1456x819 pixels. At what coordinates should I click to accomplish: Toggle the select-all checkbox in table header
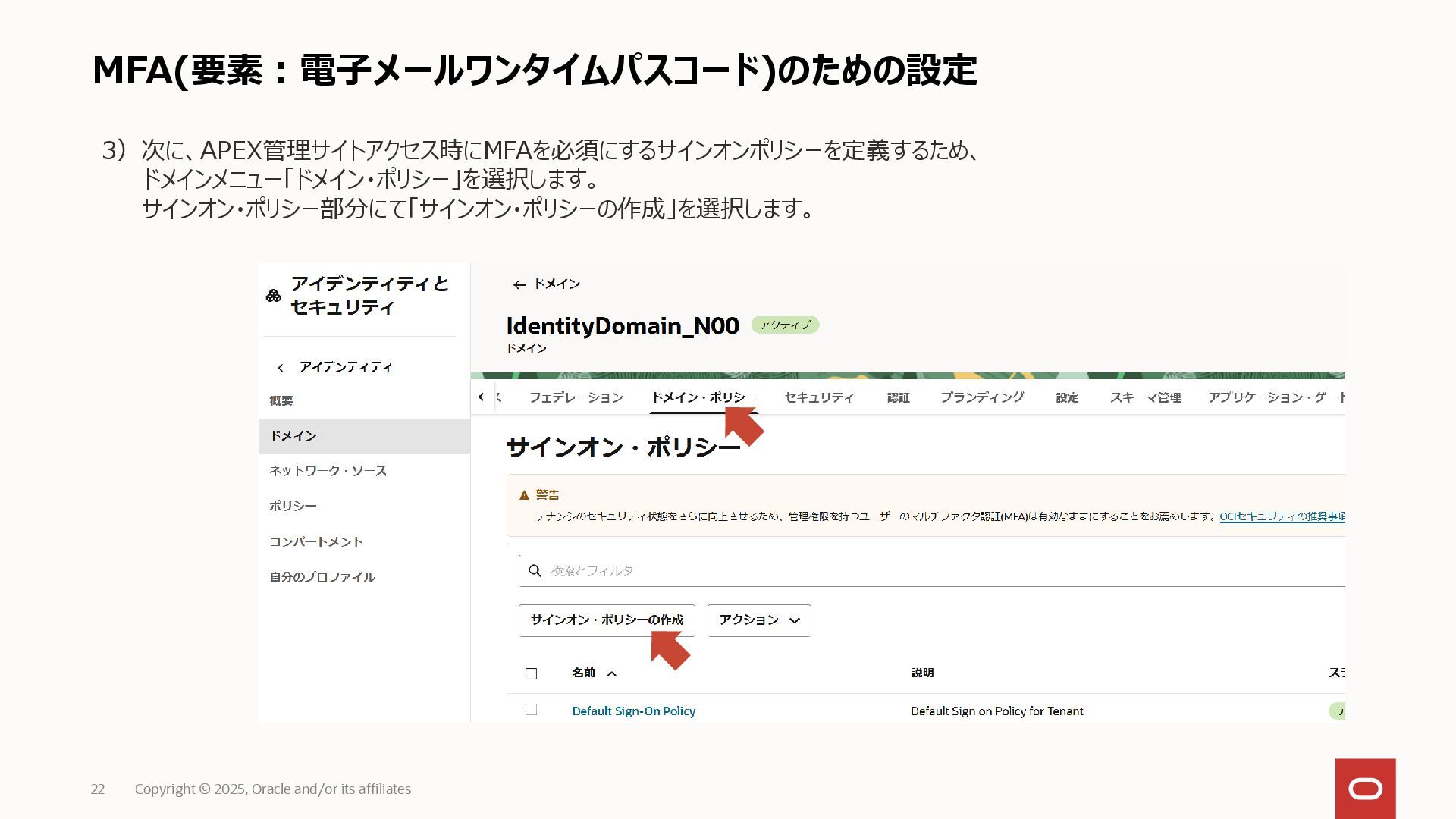tap(532, 673)
